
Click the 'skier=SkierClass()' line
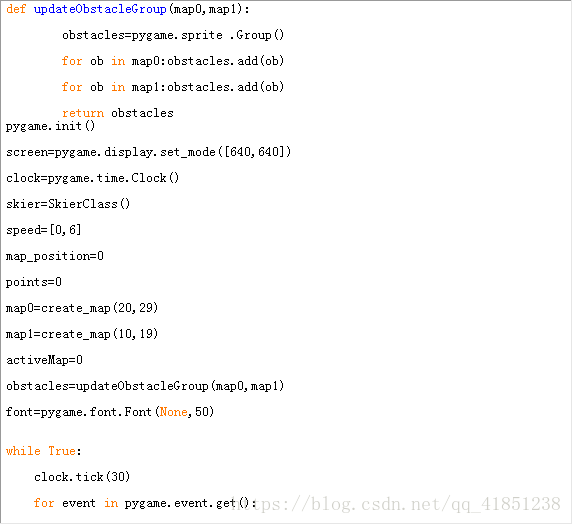pos(68,204)
